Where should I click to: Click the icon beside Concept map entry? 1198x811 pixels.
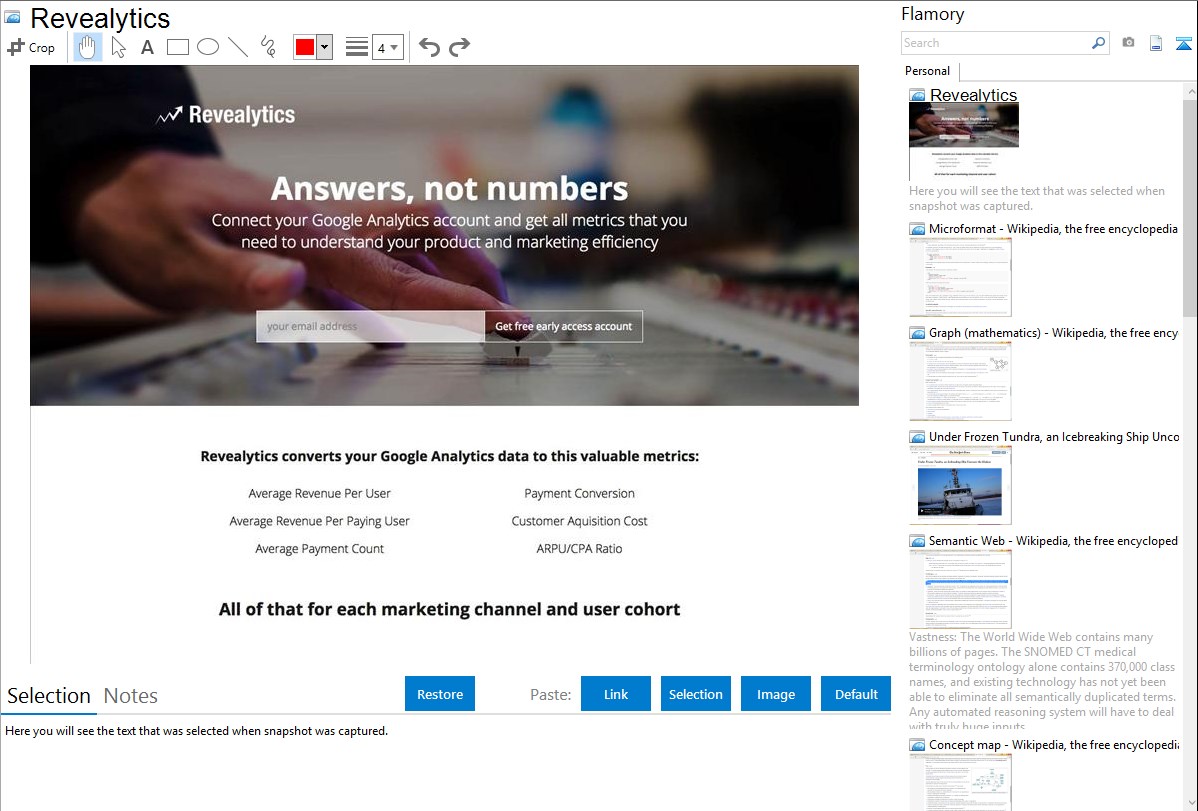pyautogui.click(x=917, y=744)
